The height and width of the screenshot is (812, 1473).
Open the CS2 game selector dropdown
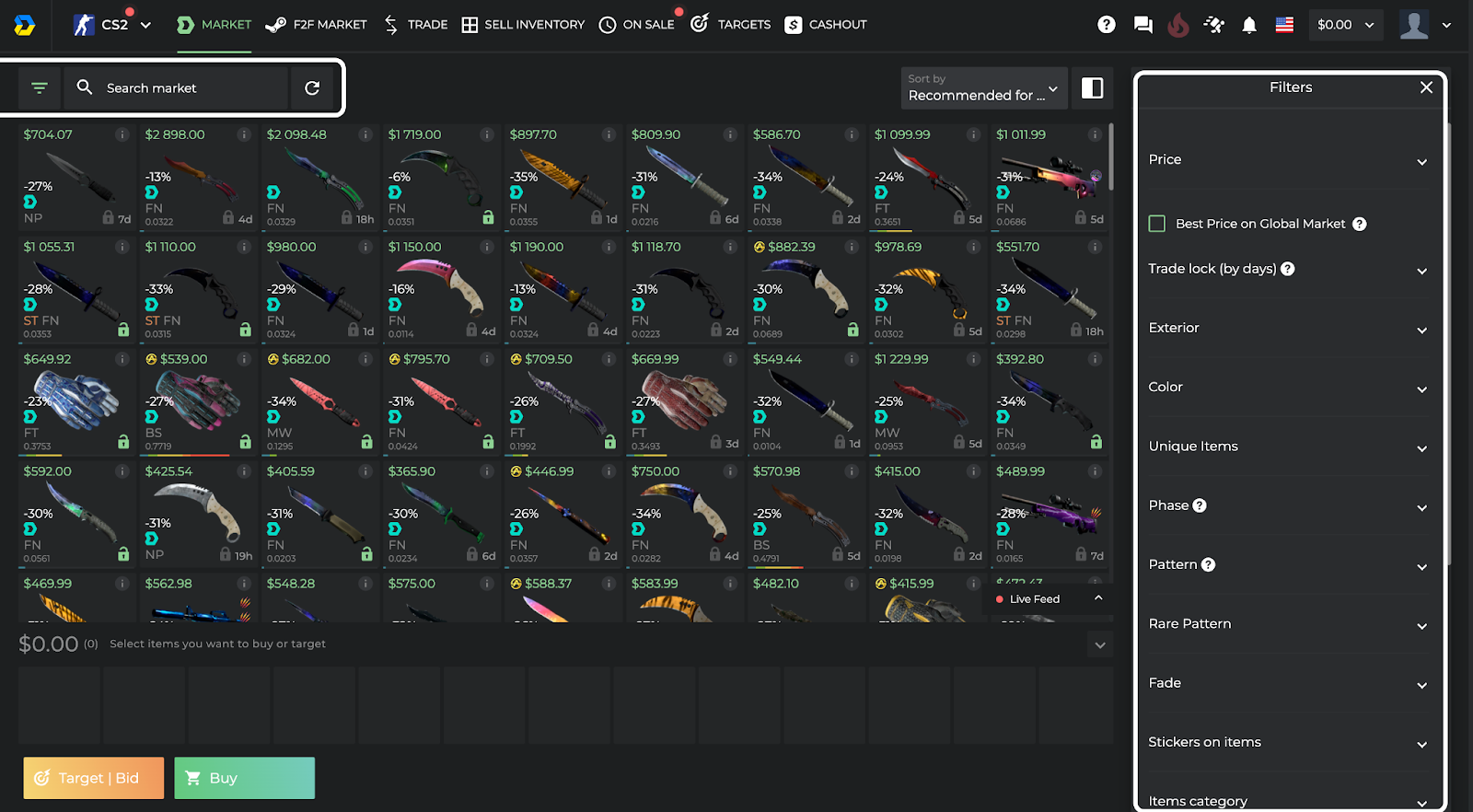pyautogui.click(x=112, y=25)
